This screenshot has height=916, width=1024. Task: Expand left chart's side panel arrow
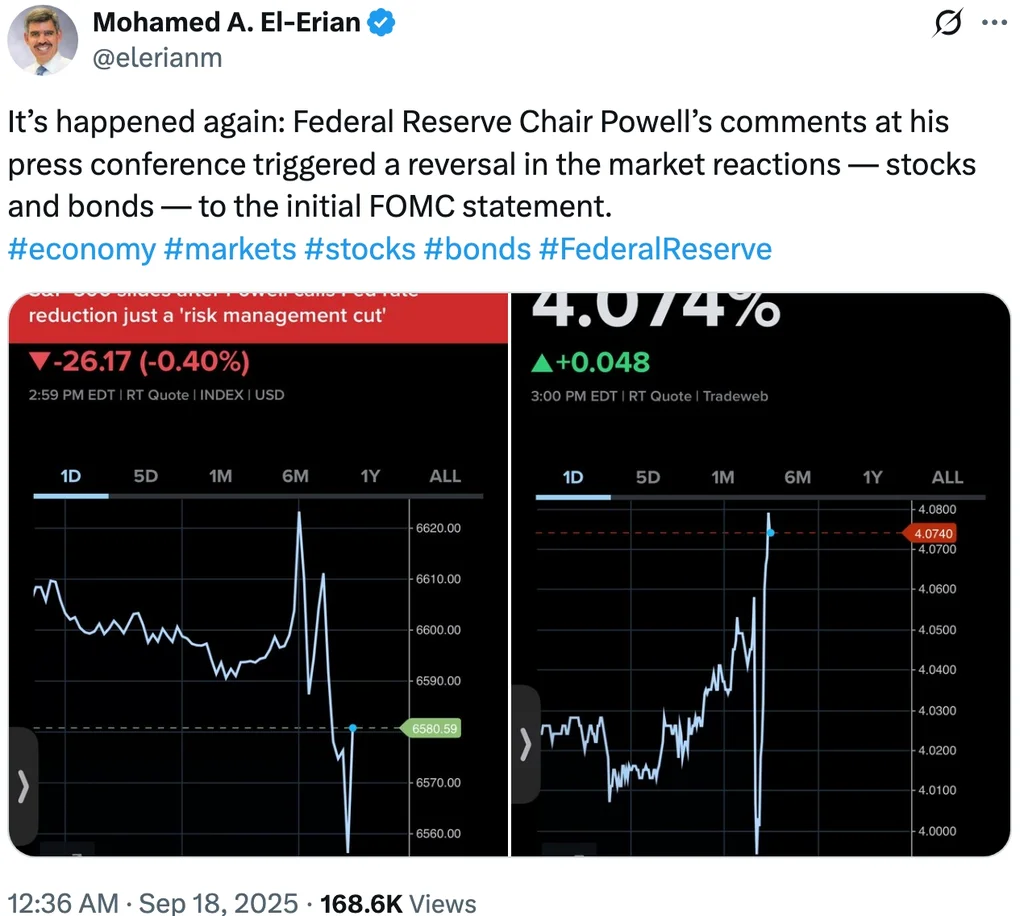[x=23, y=786]
